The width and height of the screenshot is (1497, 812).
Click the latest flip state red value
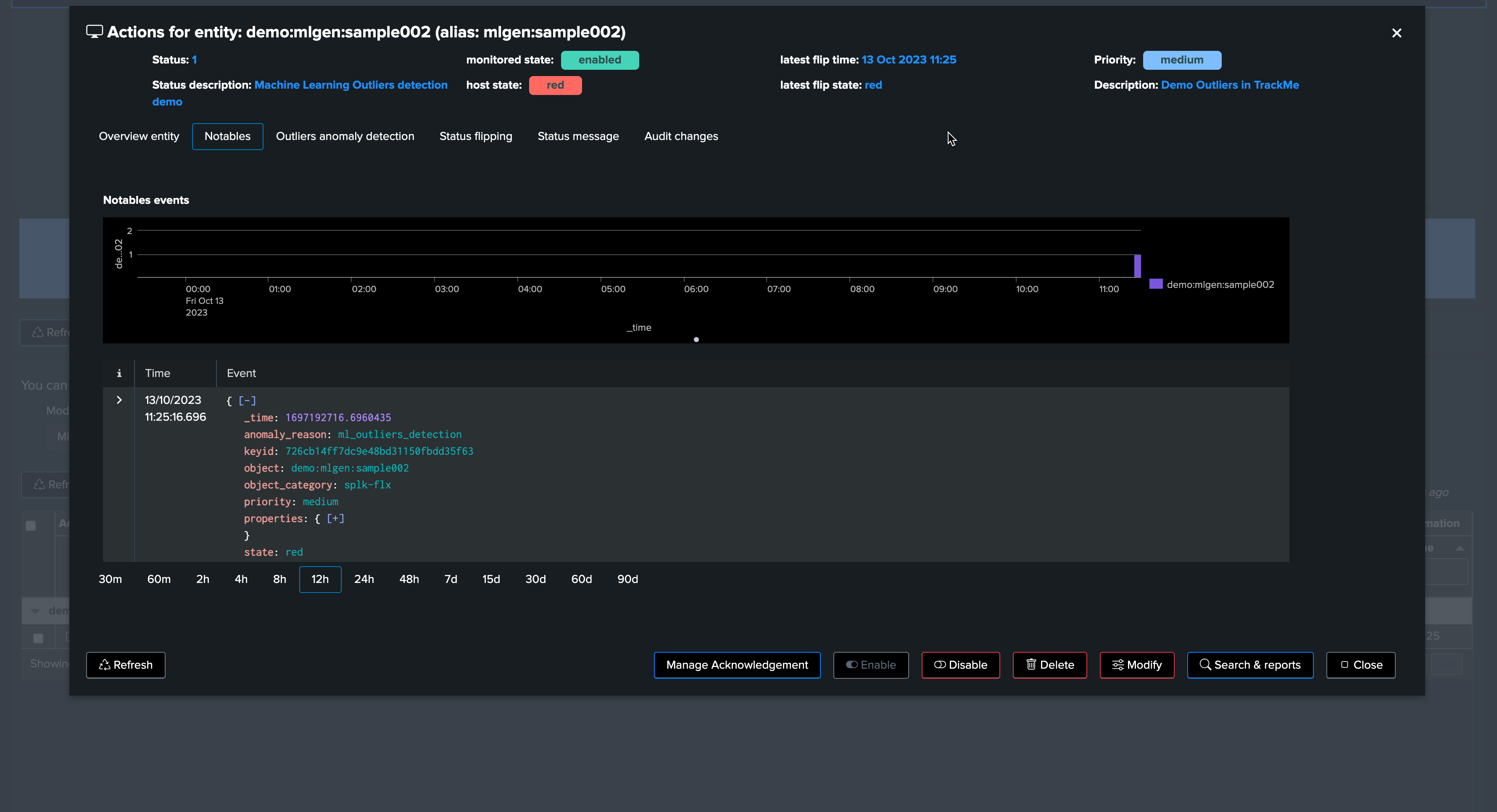pyautogui.click(x=873, y=85)
